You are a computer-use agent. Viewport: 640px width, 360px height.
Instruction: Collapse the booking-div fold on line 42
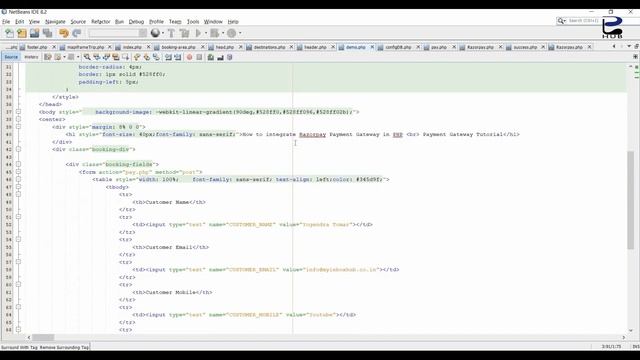click(18, 149)
